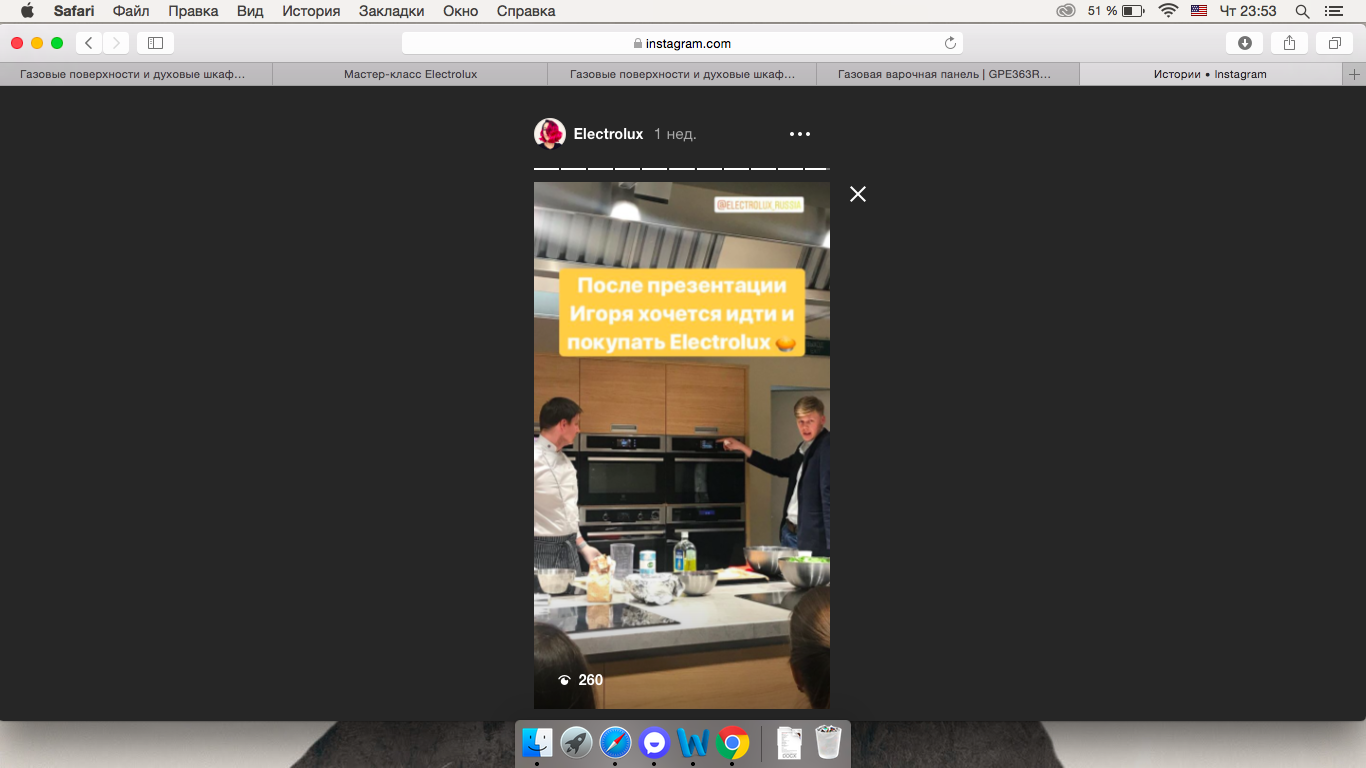View the story viewers count eye icon
This screenshot has width=1366, height=768.
565,680
